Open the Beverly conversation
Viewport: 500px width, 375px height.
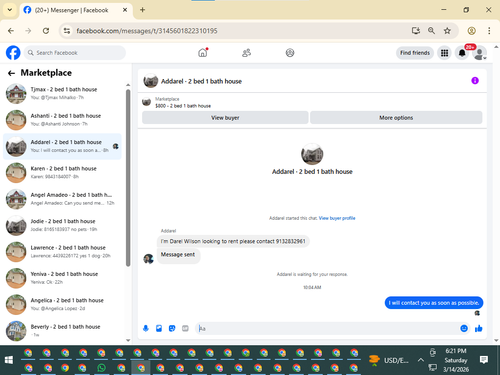[62, 331]
